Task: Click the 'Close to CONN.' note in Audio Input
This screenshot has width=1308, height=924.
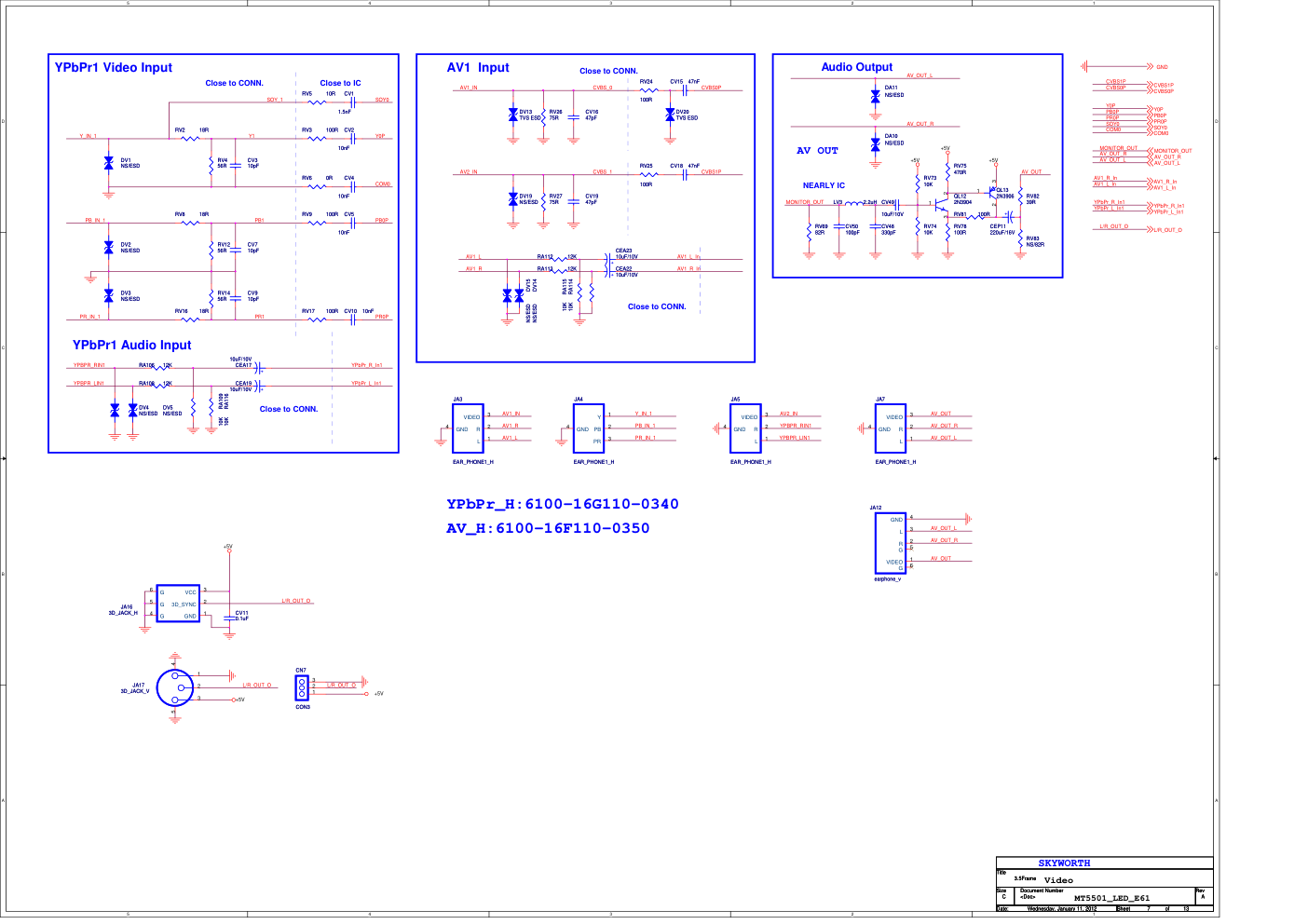Action: pyautogui.click(x=289, y=409)
